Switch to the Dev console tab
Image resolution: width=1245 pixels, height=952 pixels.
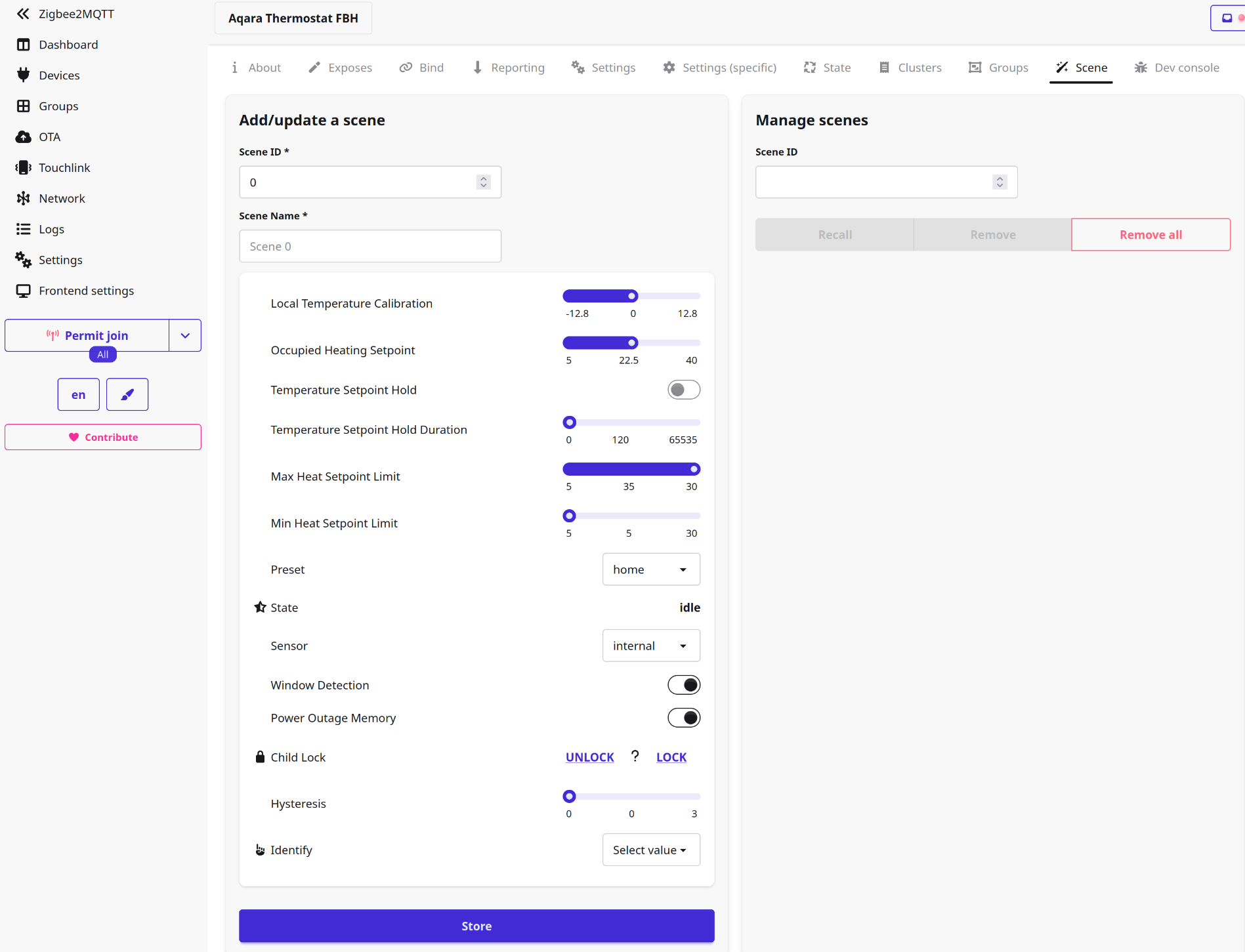point(1177,68)
